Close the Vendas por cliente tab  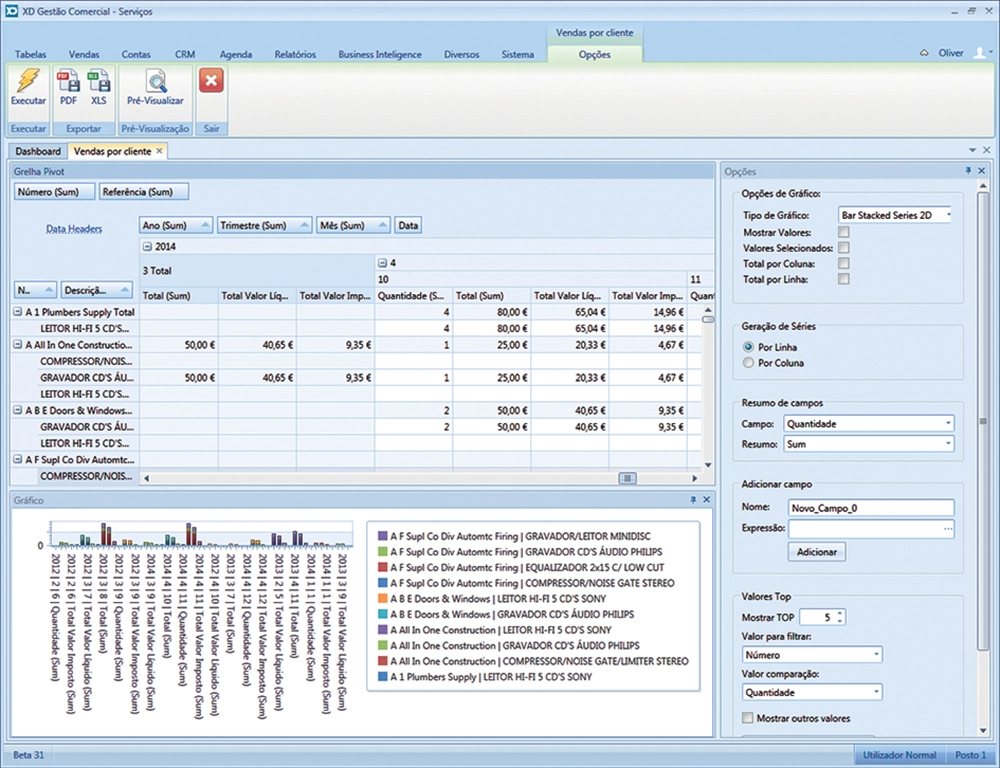[158, 151]
